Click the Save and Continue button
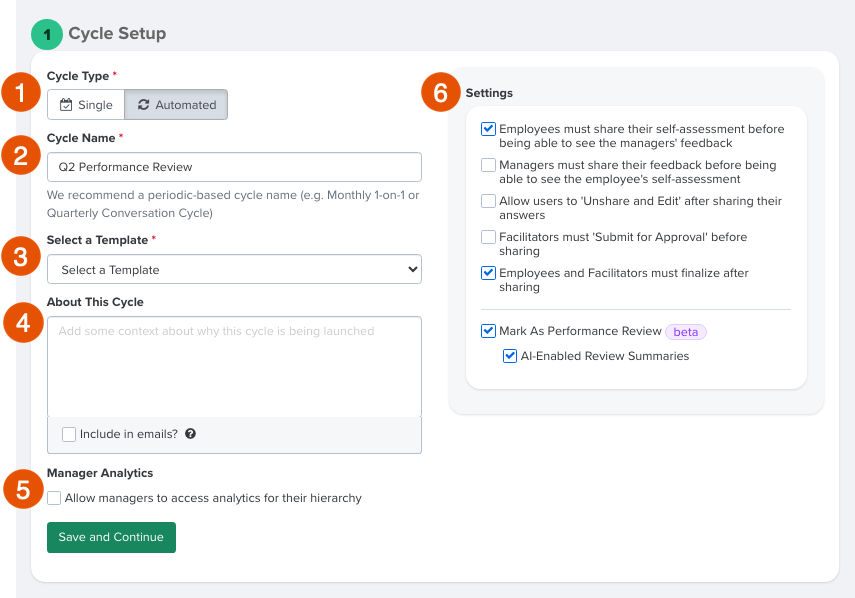The height and width of the screenshot is (598, 855). pos(111,537)
